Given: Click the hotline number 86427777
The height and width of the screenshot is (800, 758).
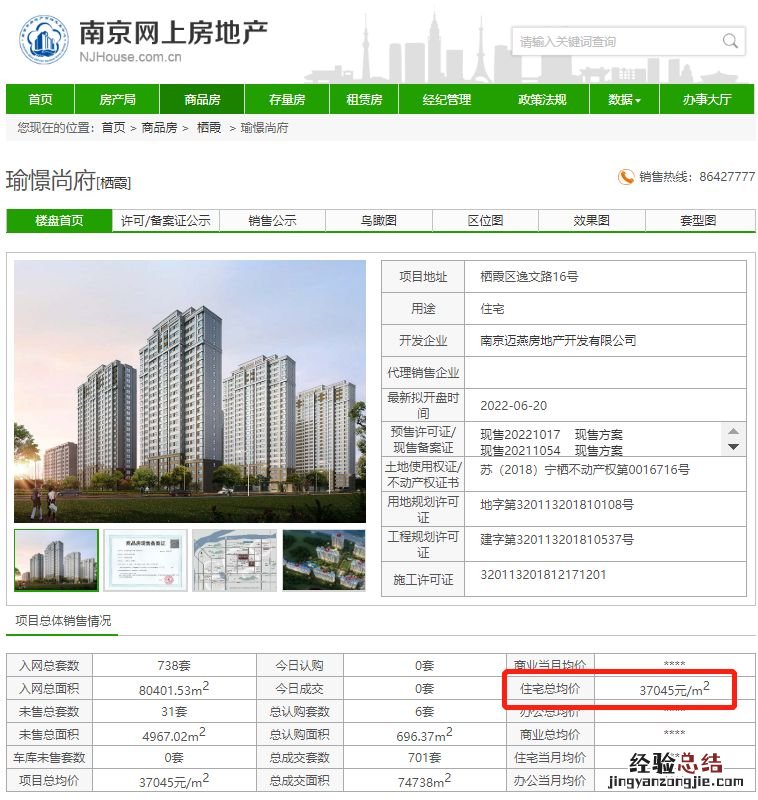Looking at the screenshot, I should (x=727, y=177).
